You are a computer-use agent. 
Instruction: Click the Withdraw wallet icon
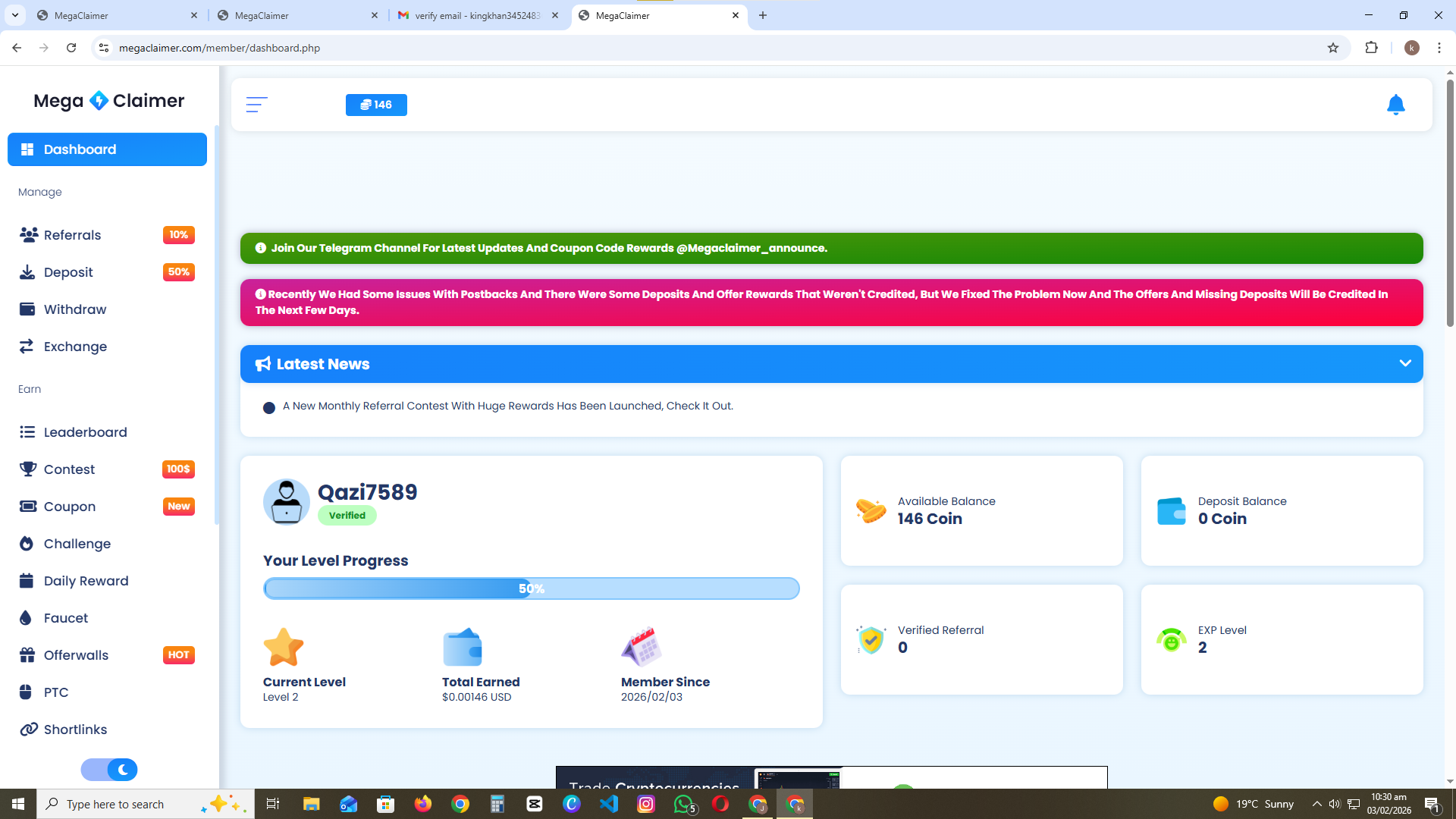[x=27, y=309]
